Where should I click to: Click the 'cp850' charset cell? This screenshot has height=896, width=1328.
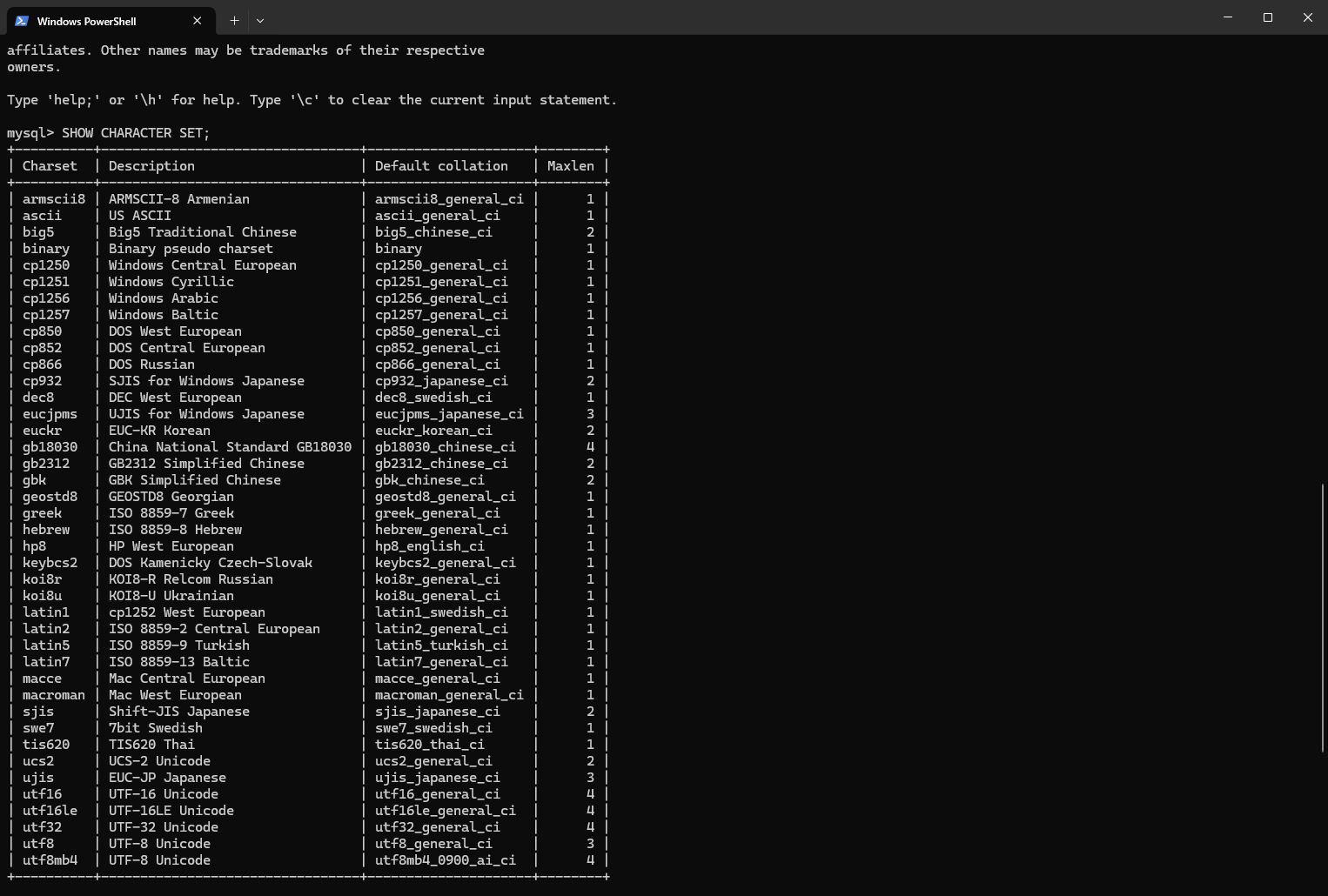tap(42, 331)
